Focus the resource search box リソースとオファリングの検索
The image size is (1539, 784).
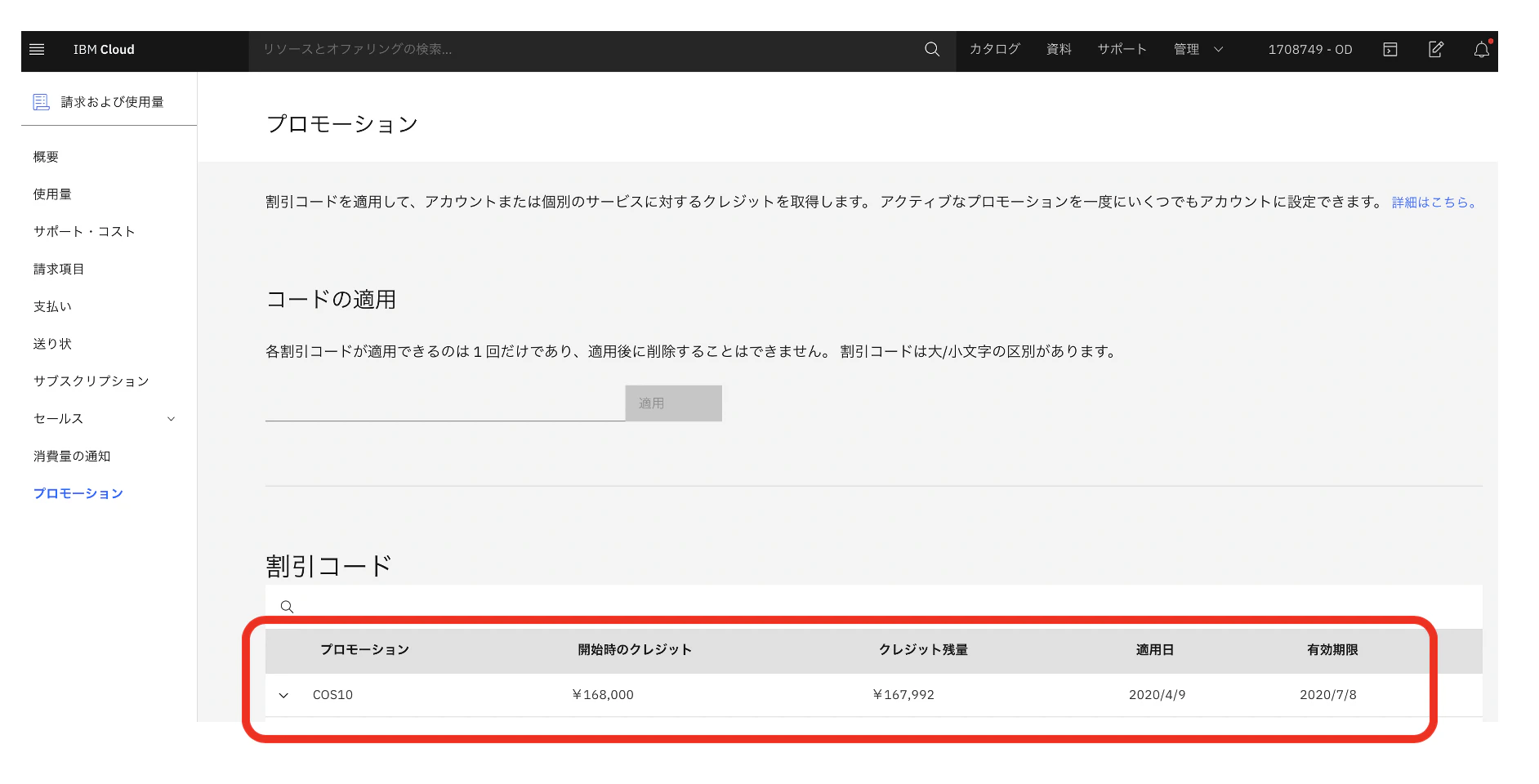[x=586, y=50]
